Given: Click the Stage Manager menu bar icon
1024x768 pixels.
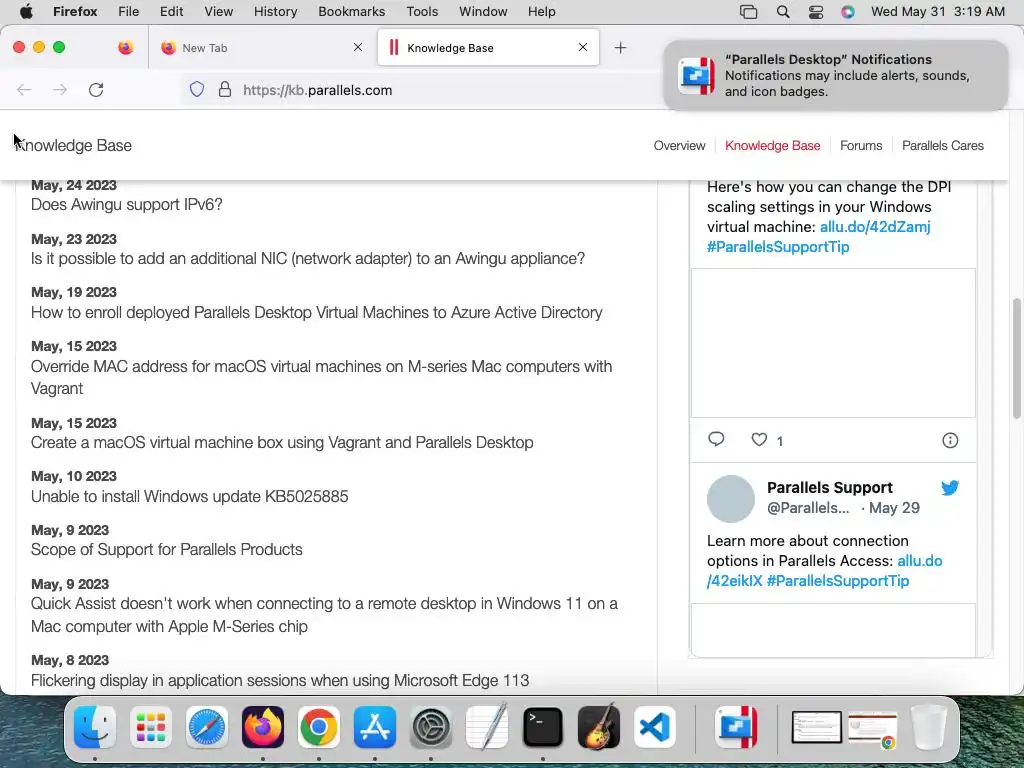Looking at the screenshot, I should pos(748,12).
